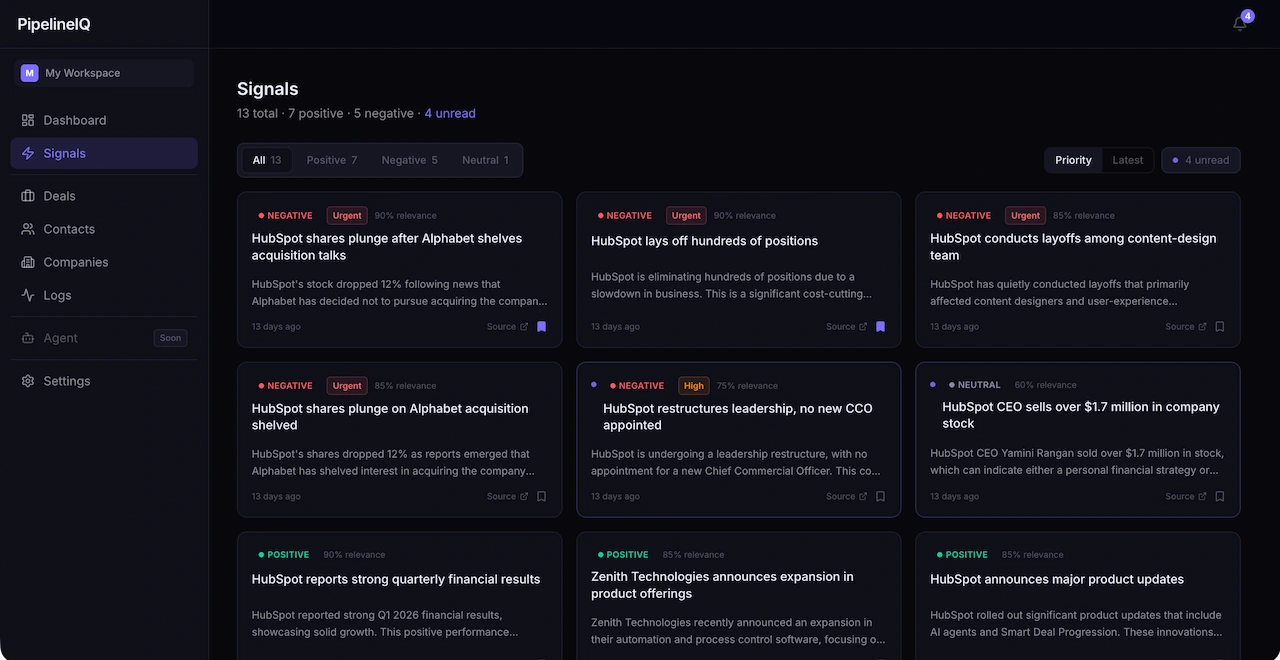Click the Urgent badge on lays off hundreds card
Viewport: 1280px width, 660px height.
point(686,216)
